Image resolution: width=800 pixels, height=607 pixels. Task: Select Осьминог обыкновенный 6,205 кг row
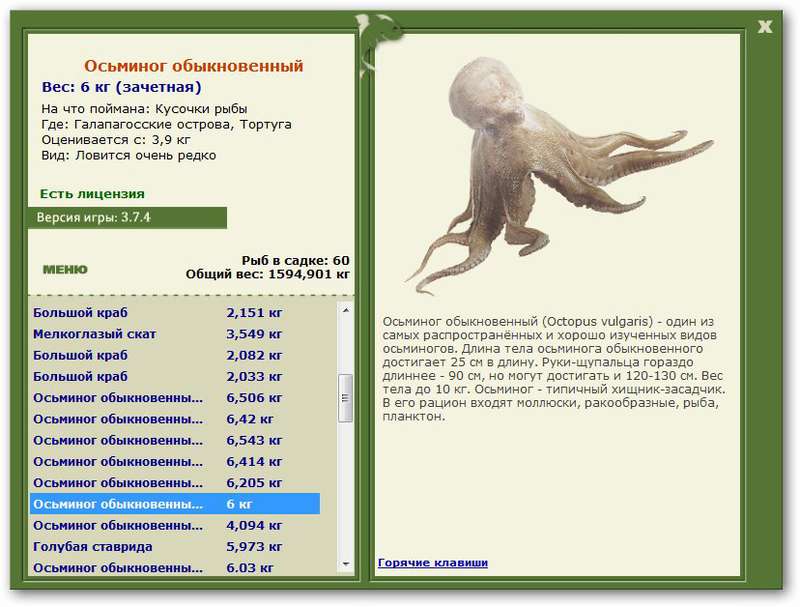click(175, 483)
